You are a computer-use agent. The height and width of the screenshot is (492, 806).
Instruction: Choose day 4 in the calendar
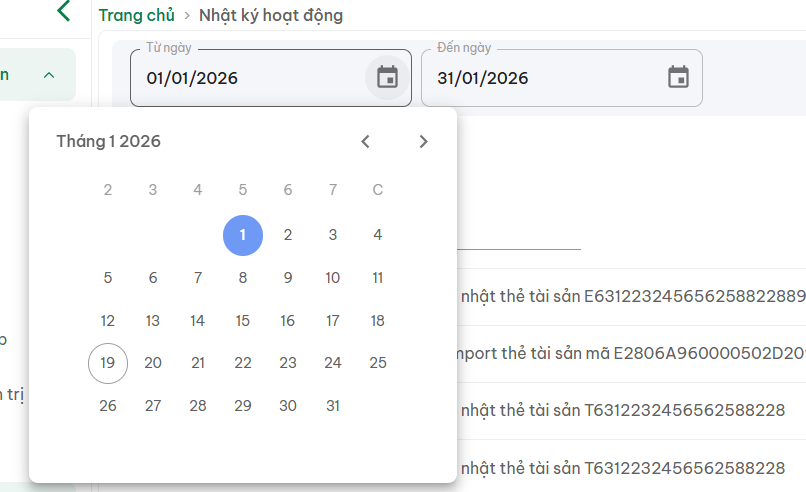click(x=378, y=235)
